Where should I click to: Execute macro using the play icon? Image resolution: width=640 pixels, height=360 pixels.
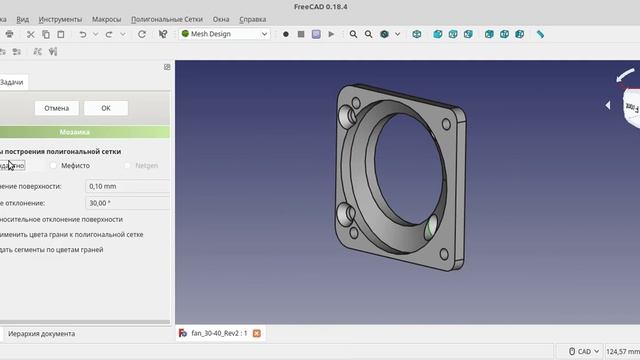click(331, 34)
